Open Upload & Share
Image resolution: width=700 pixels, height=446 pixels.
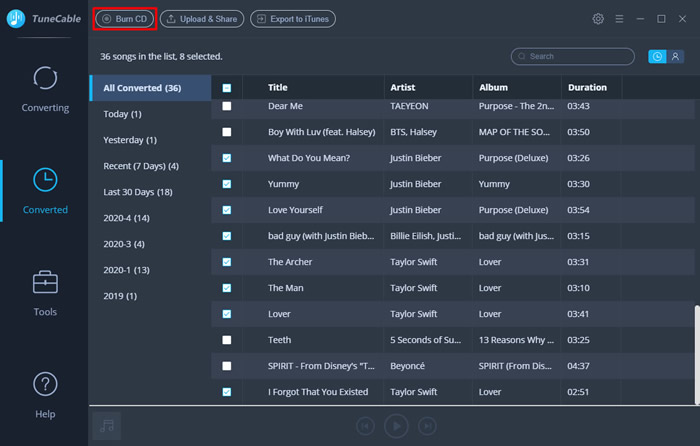tap(202, 19)
